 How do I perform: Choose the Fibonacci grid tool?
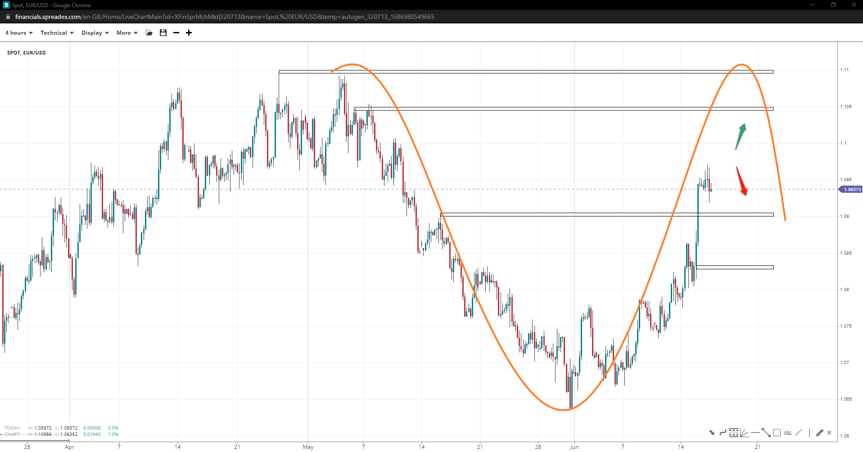coord(733,433)
